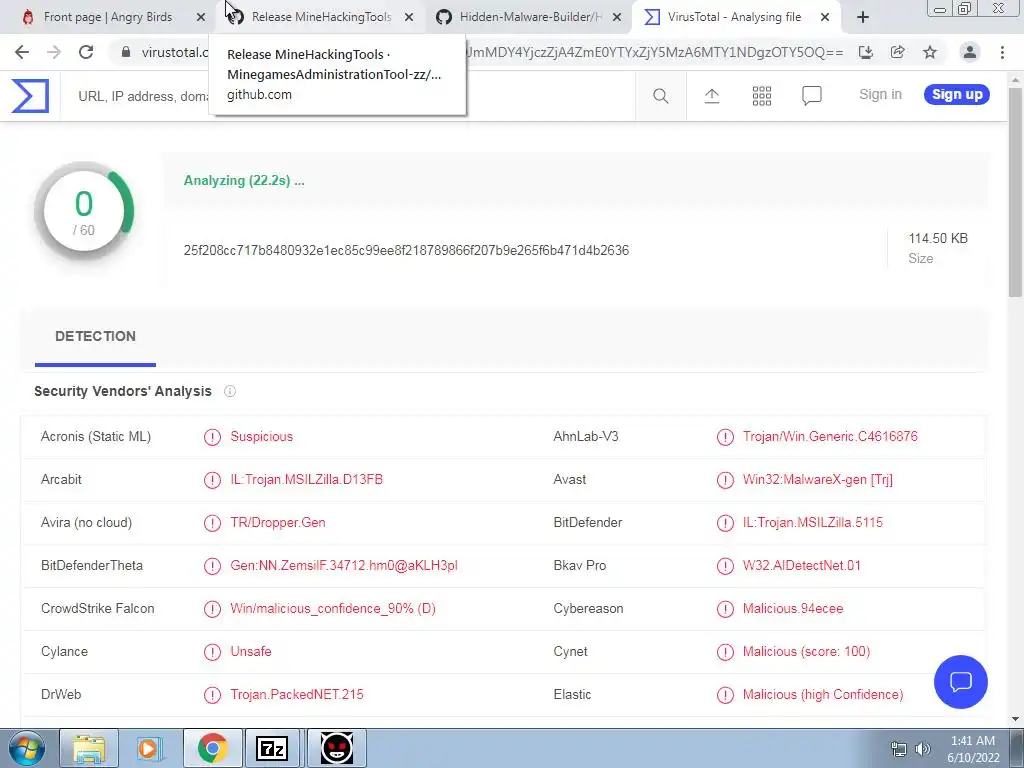Switch to Hidden-Malware-Builder tab
The height and width of the screenshot is (768, 1024).
tap(530, 18)
